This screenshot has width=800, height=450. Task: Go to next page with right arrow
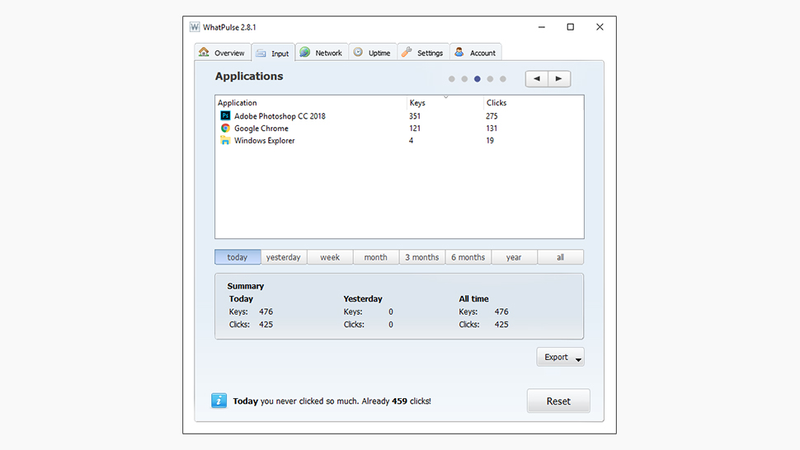[559, 79]
